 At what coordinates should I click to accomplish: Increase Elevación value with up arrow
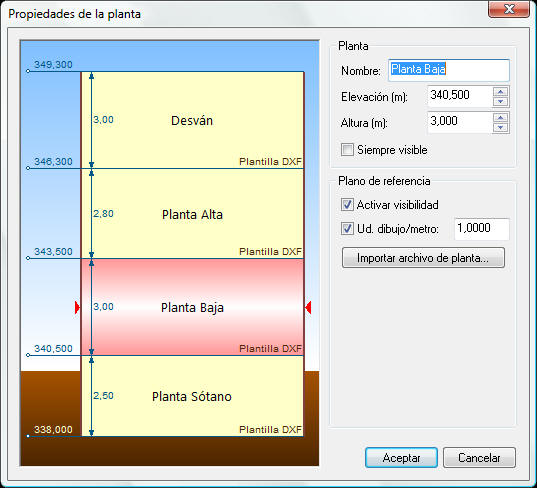coord(501,91)
